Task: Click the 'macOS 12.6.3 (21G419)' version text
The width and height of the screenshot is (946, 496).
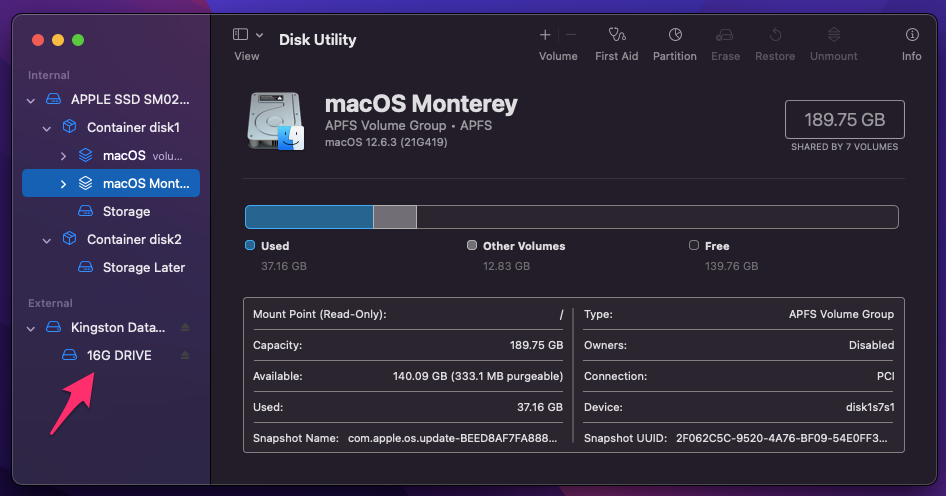Action: tap(386, 142)
